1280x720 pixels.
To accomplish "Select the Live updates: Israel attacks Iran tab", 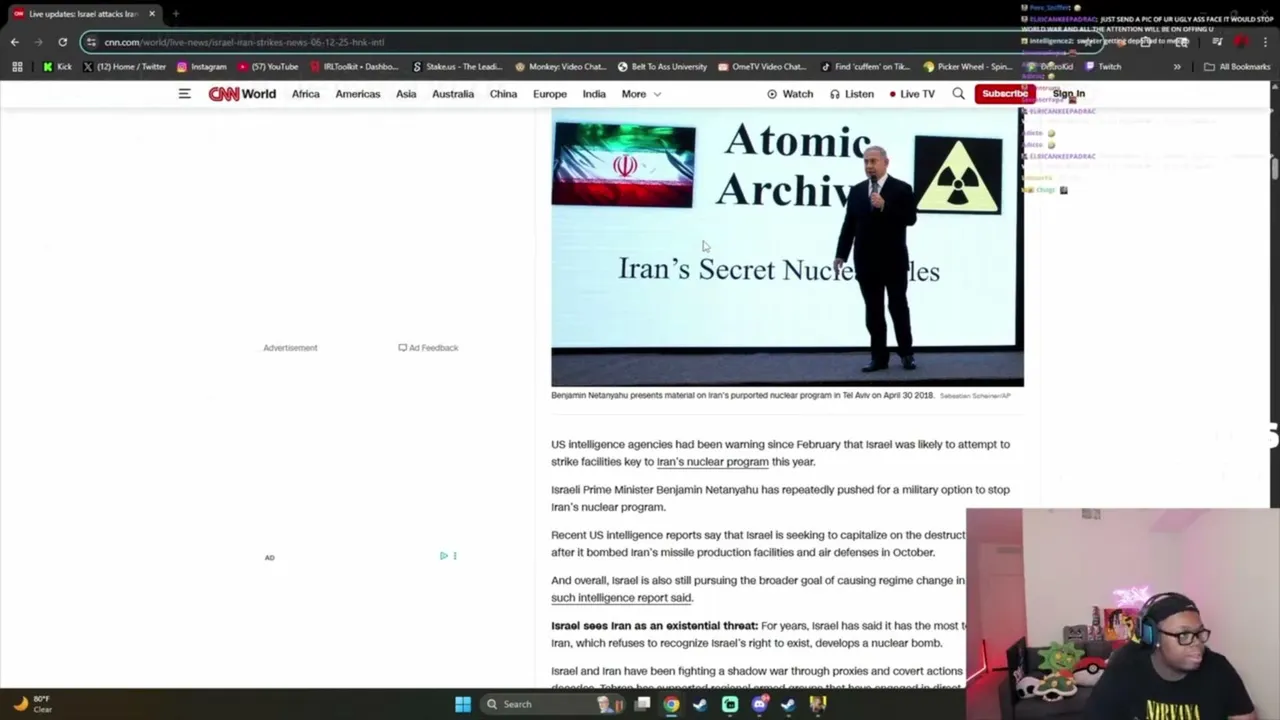I will (x=84, y=14).
